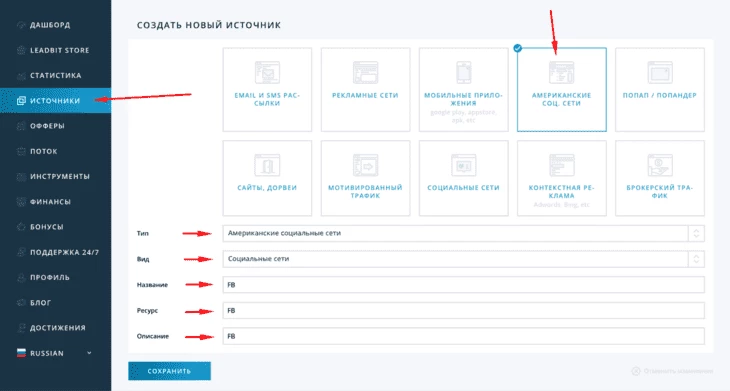Choose the Контекстная реклама source card
The width and height of the screenshot is (730, 391).
[561, 178]
